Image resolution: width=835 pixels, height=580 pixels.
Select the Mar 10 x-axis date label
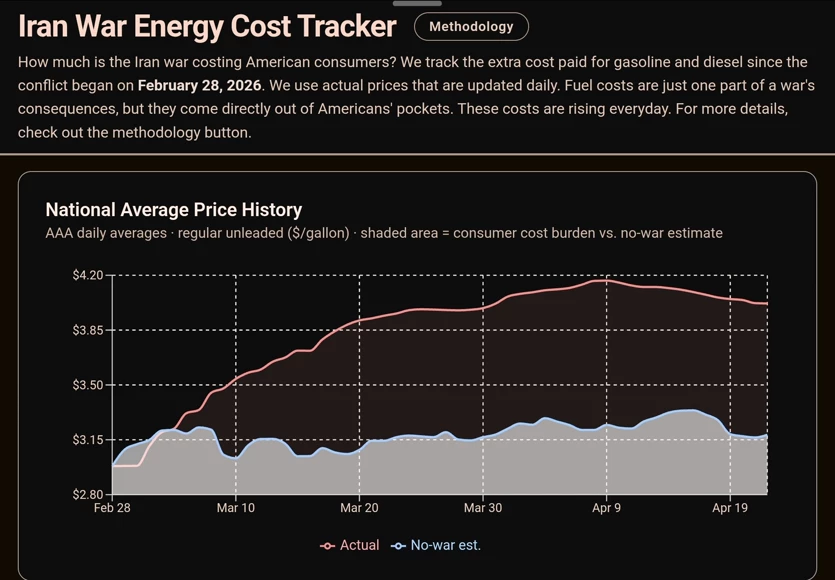[235, 508]
